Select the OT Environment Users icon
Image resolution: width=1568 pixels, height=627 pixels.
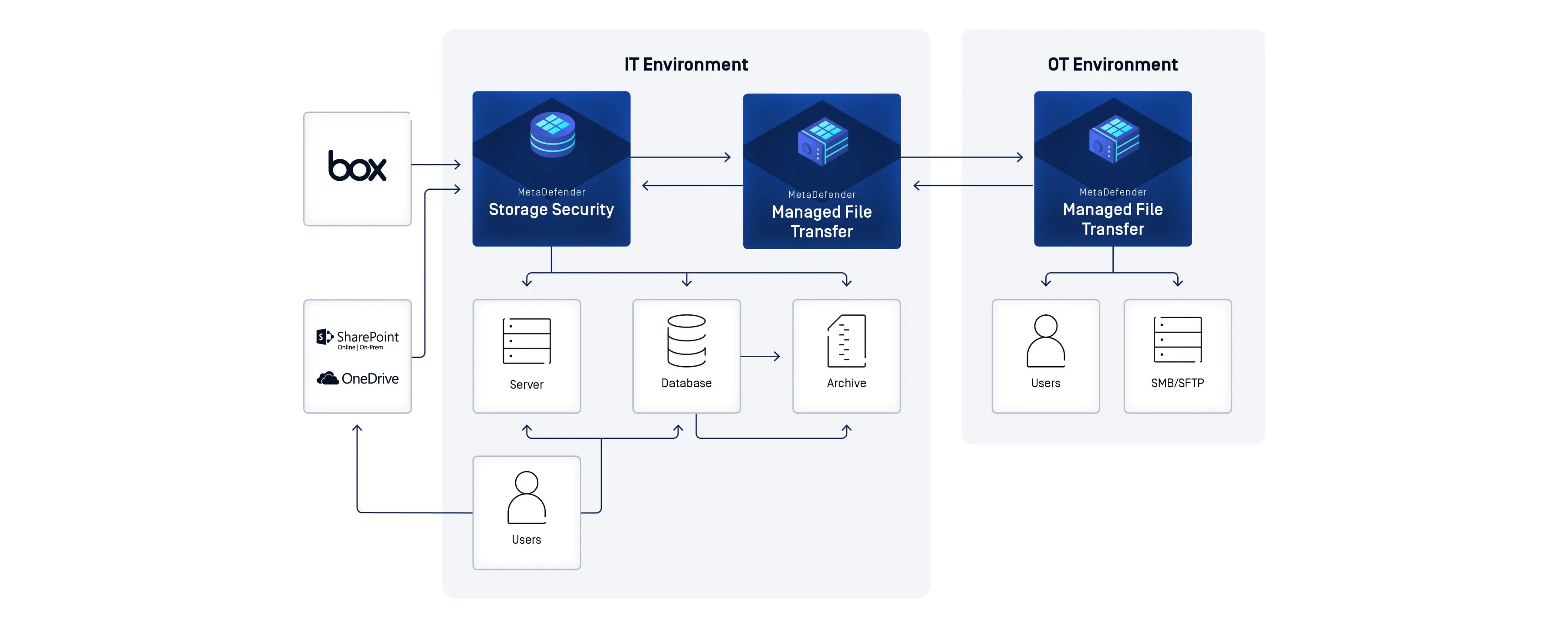(x=1045, y=341)
